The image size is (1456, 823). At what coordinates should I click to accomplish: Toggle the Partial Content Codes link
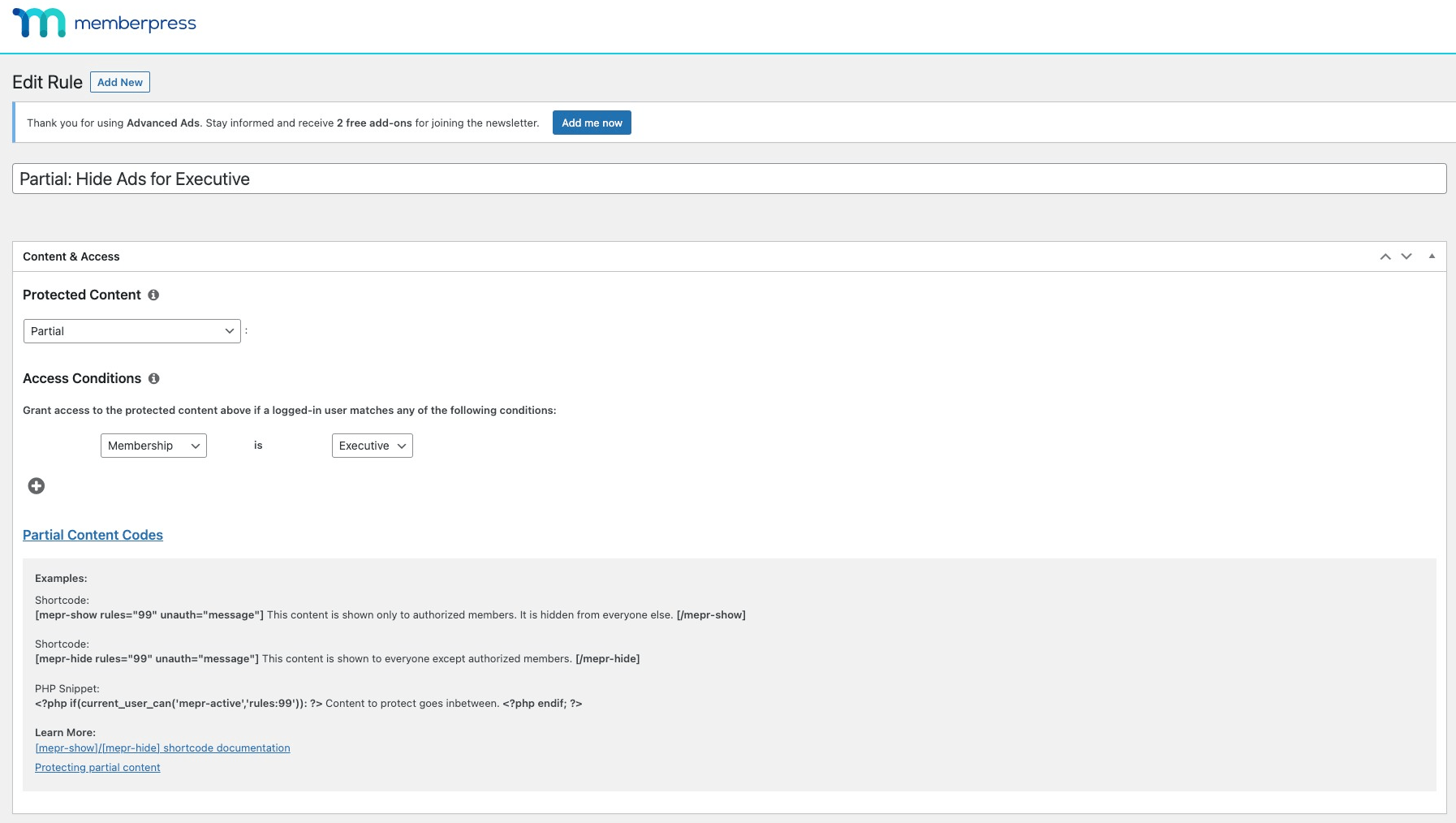tap(93, 535)
